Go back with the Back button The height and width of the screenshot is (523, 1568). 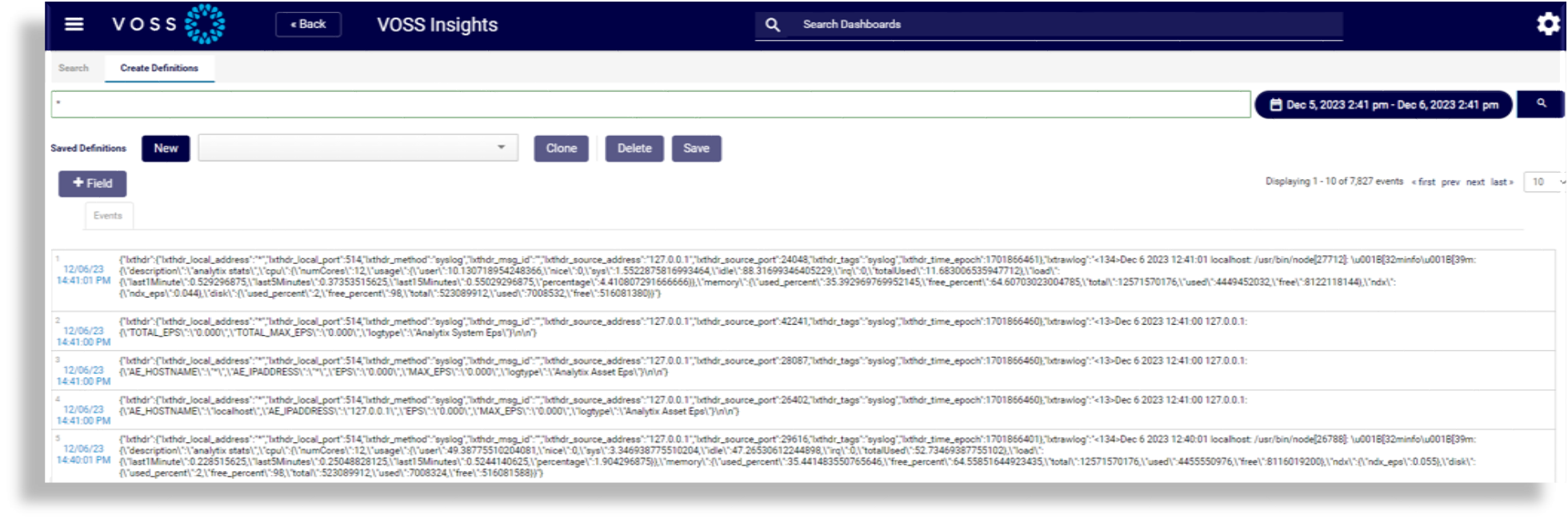pyautogui.click(x=308, y=24)
